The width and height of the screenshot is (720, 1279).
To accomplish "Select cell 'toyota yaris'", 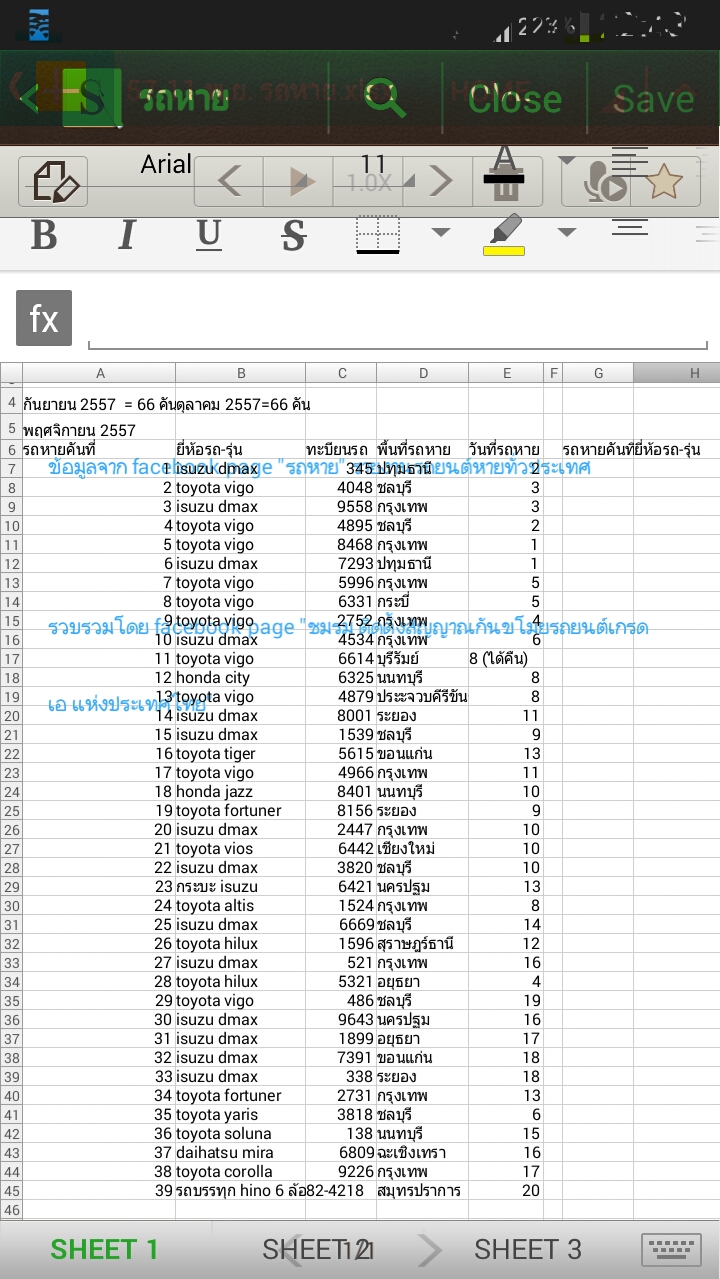I will [241, 1115].
